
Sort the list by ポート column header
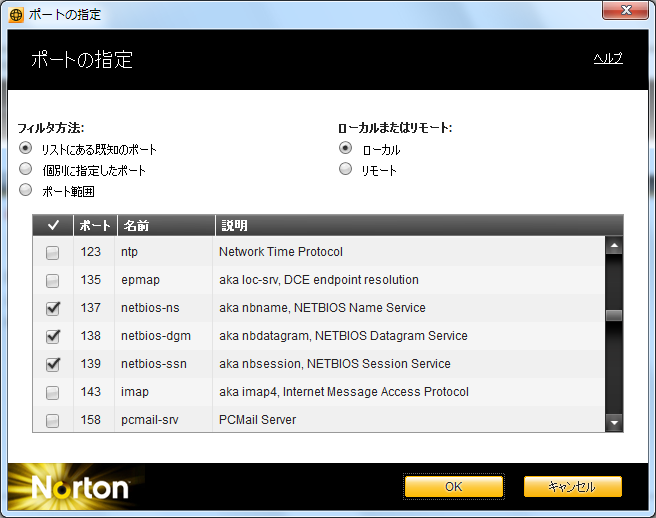95,225
